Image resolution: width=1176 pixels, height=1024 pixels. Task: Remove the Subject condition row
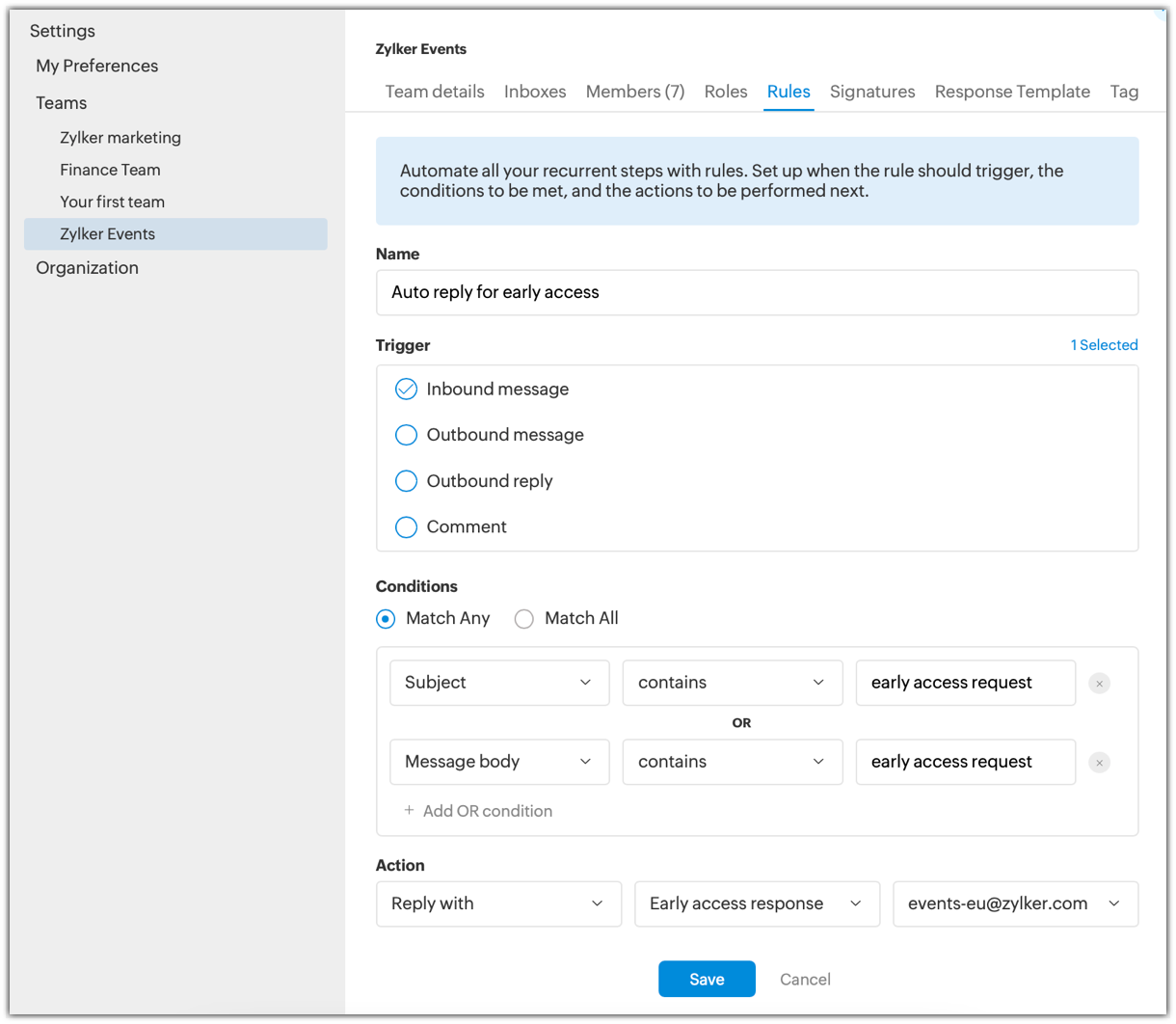point(1099,684)
